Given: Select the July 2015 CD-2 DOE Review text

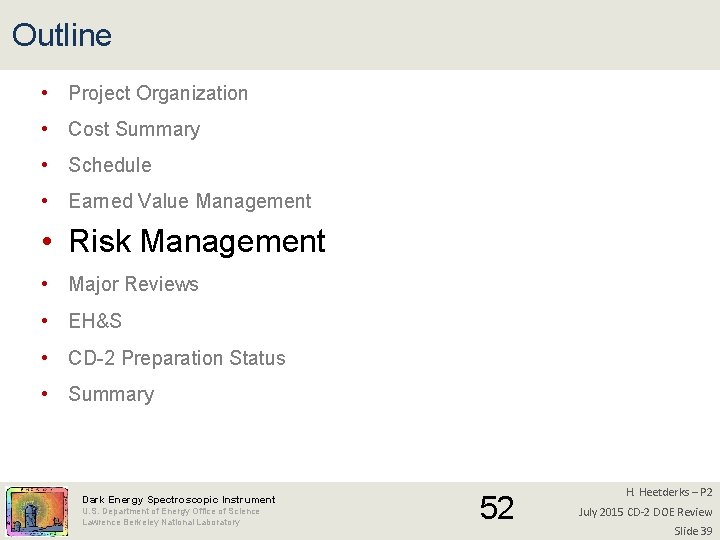Looking at the screenshot, I should click(x=645, y=512).
